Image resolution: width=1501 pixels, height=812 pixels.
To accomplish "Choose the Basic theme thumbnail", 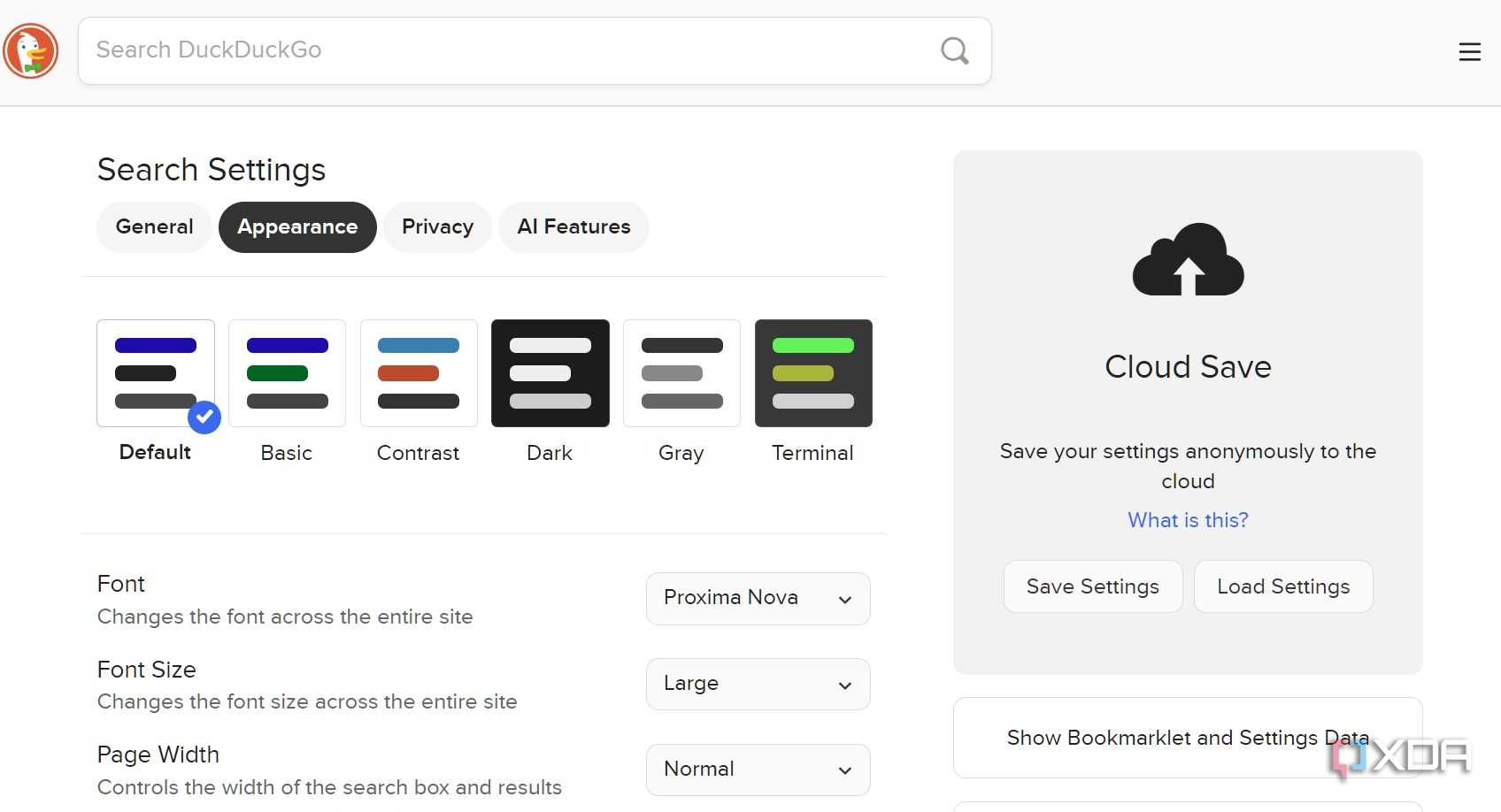I will [287, 373].
